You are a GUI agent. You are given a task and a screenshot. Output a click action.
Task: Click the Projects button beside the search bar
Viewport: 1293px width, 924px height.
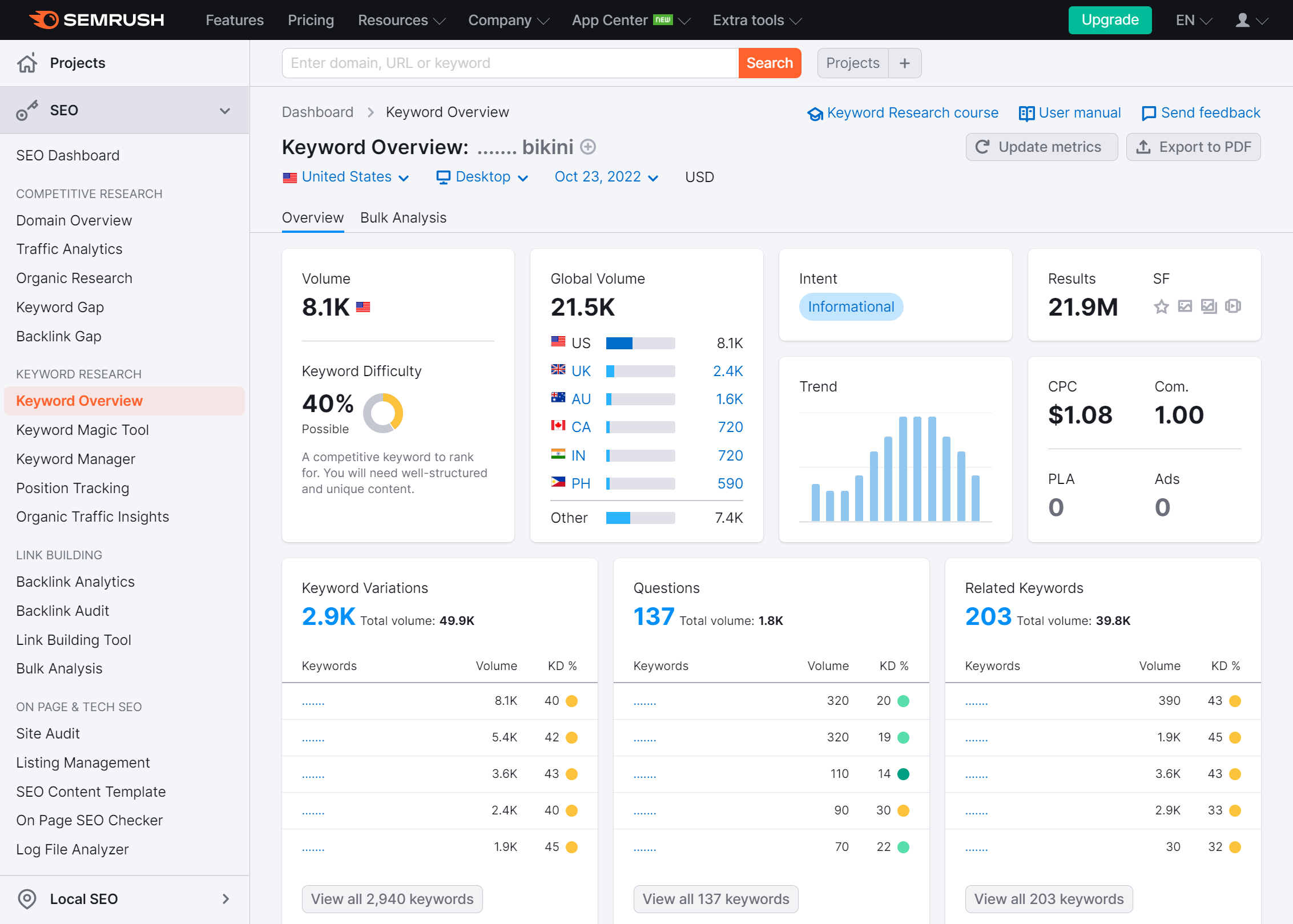pos(853,63)
